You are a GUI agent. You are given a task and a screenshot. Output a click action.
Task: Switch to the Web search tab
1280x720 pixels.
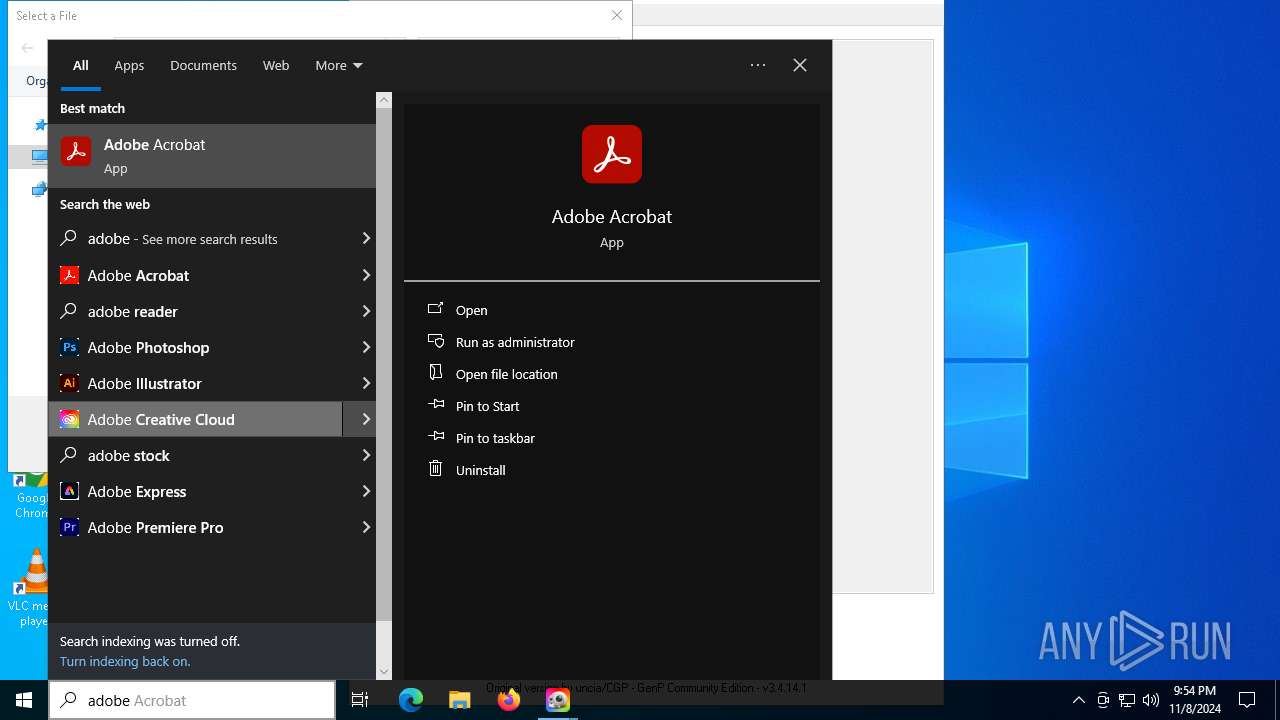coord(276,65)
